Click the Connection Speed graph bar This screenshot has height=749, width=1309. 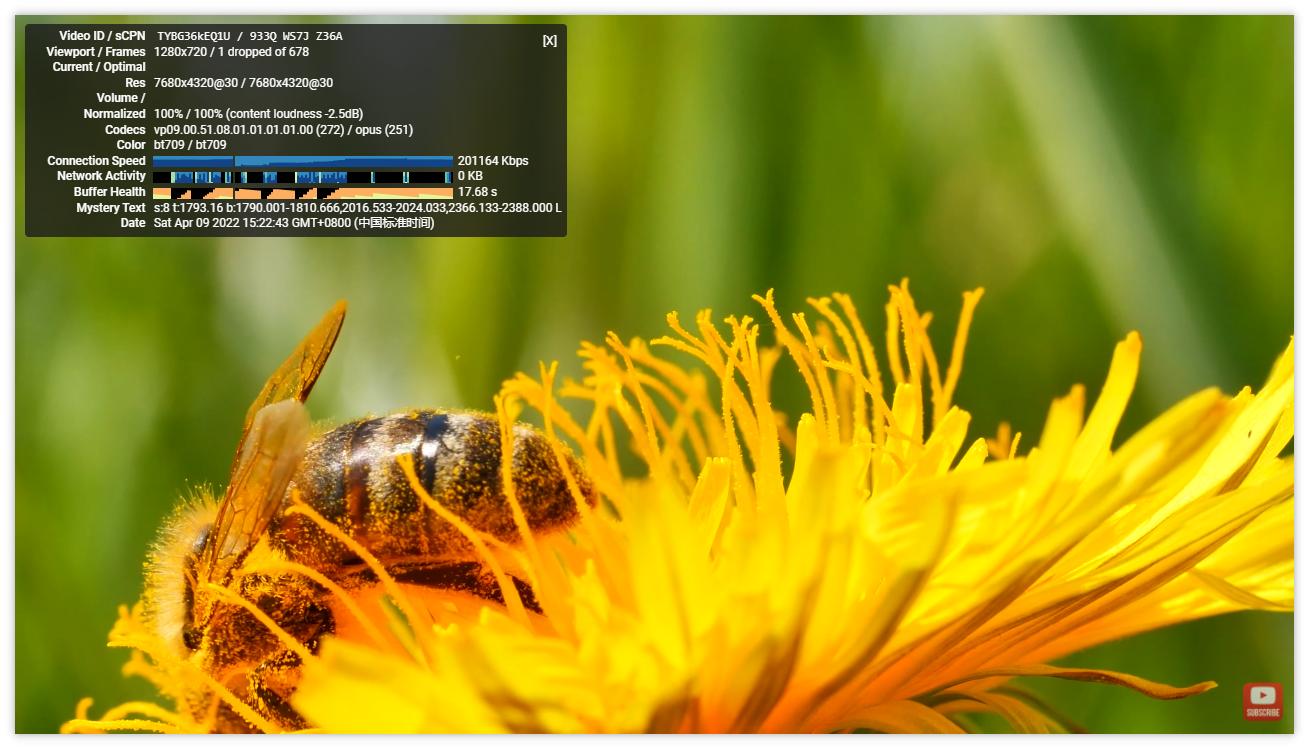coord(303,161)
